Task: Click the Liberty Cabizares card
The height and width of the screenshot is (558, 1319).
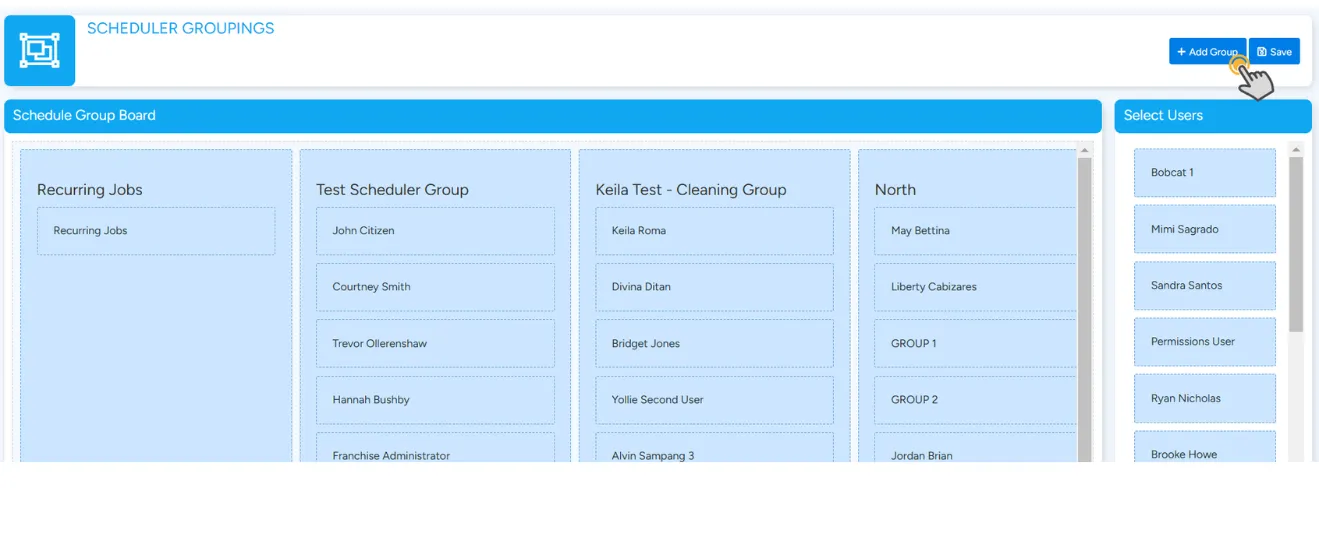Action: [975, 287]
